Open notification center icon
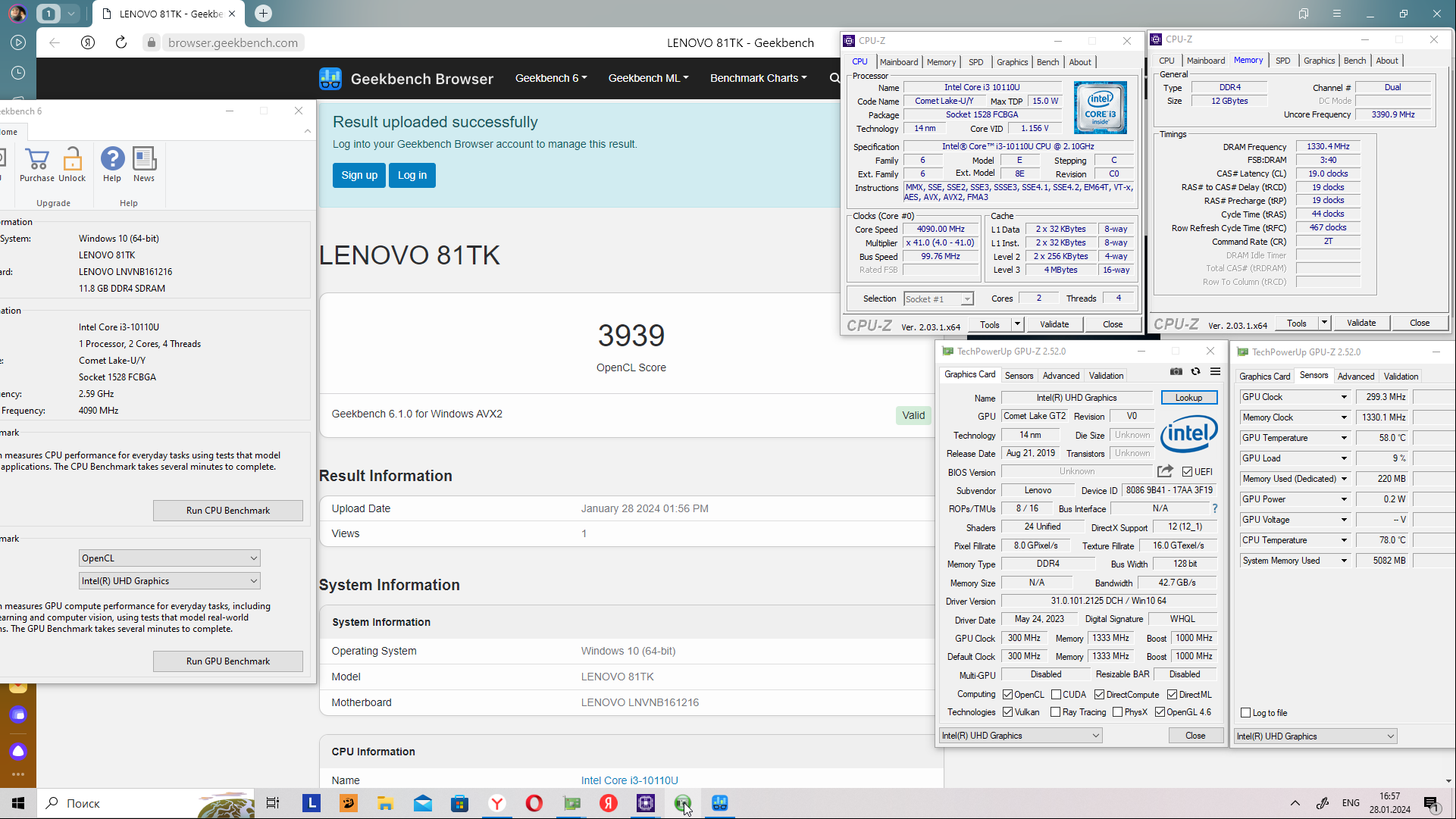Image resolution: width=1456 pixels, height=819 pixels. click(1431, 803)
